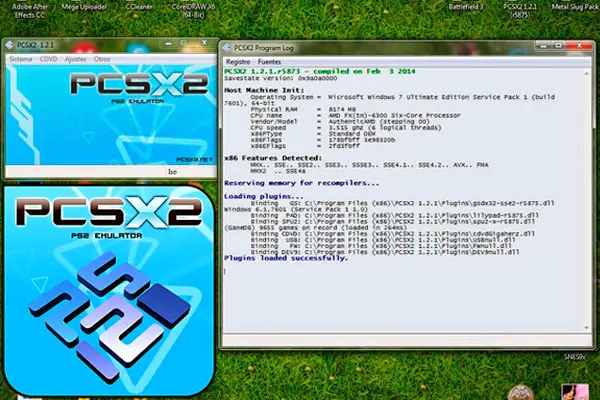This screenshot has width=600, height=400.
Task: Click the PCSX2 1.2.1 window title icon
Action: coord(10,45)
